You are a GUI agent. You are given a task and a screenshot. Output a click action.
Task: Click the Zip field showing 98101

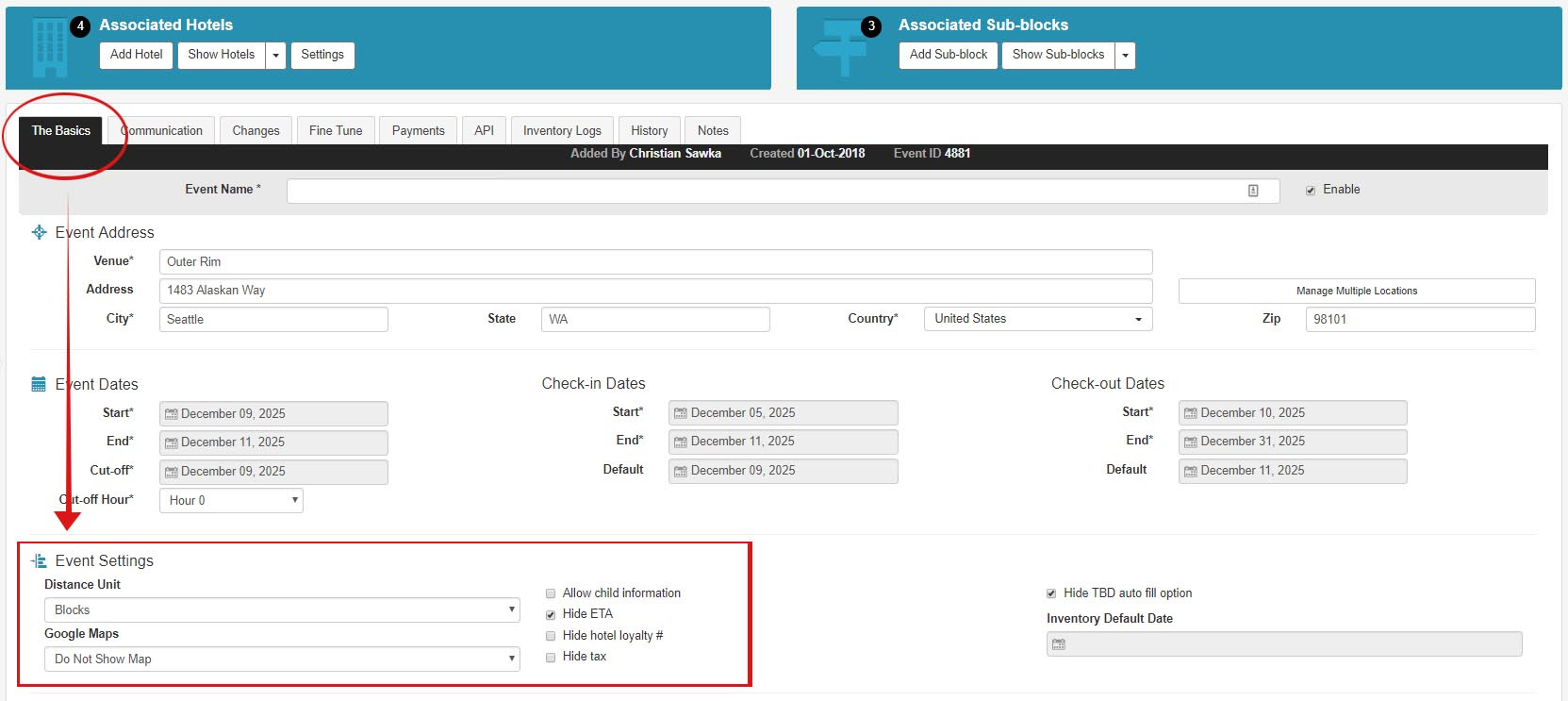coord(1421,319)
